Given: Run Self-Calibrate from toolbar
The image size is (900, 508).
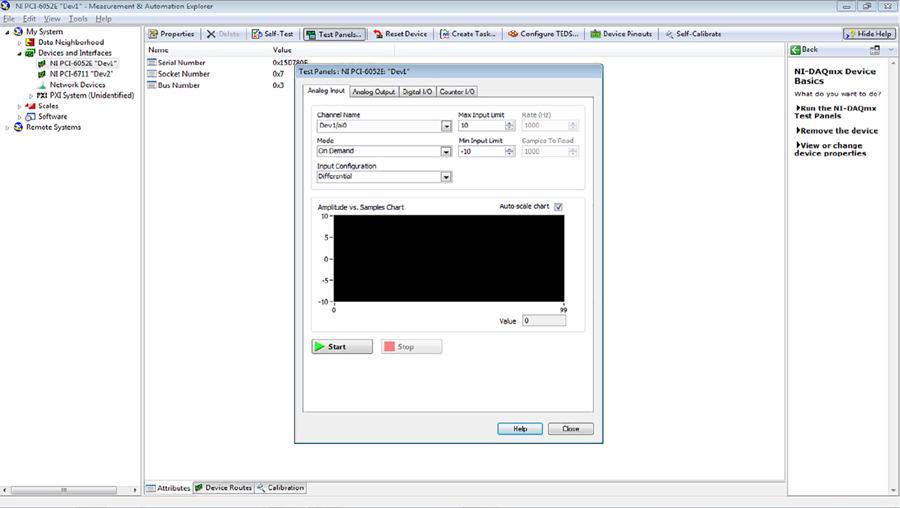Looking at the screenshot, I should (x=693, y=34).
